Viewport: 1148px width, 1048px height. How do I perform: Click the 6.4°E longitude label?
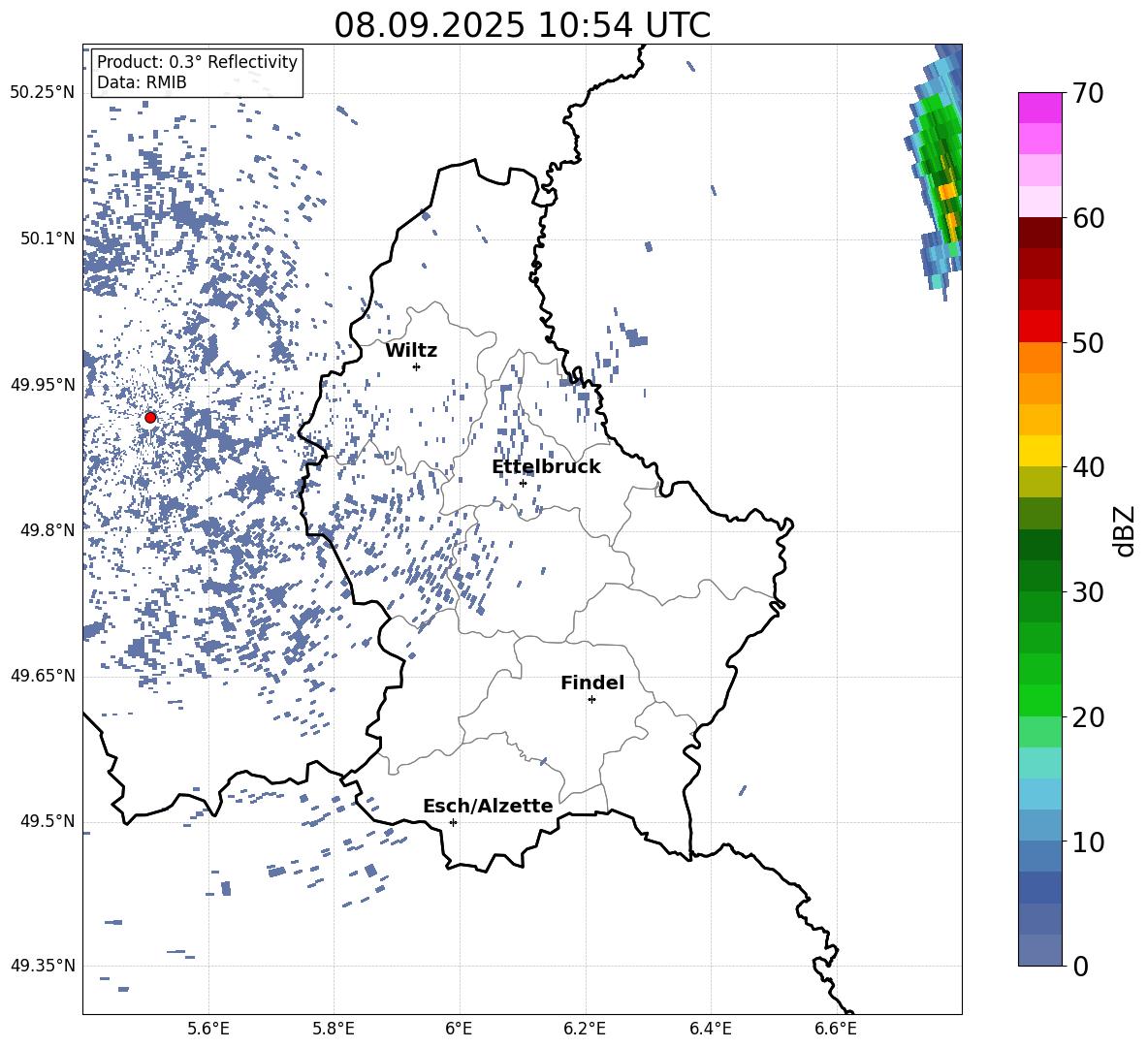[x=710, y=1029]
